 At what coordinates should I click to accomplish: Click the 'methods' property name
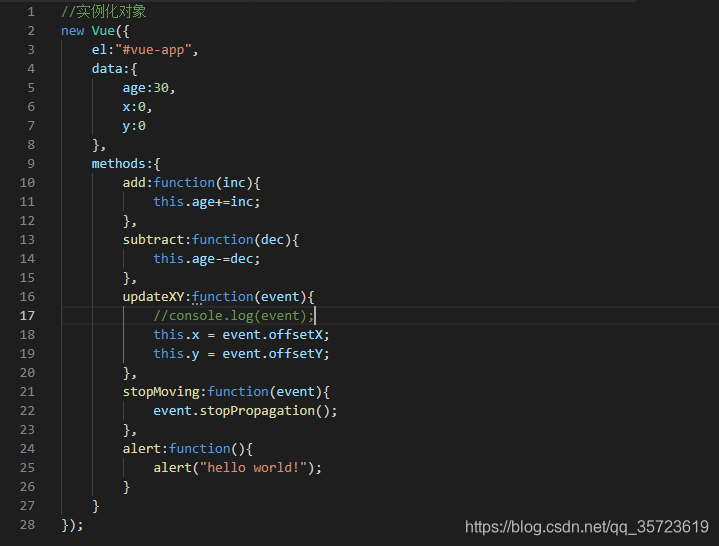[118, 164]
